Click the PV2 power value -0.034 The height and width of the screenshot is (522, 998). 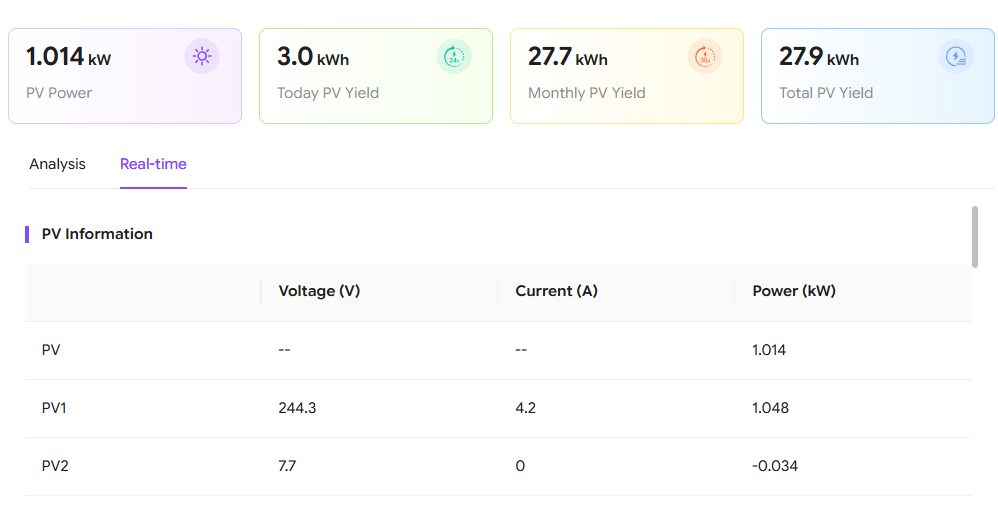pos(775,466)
